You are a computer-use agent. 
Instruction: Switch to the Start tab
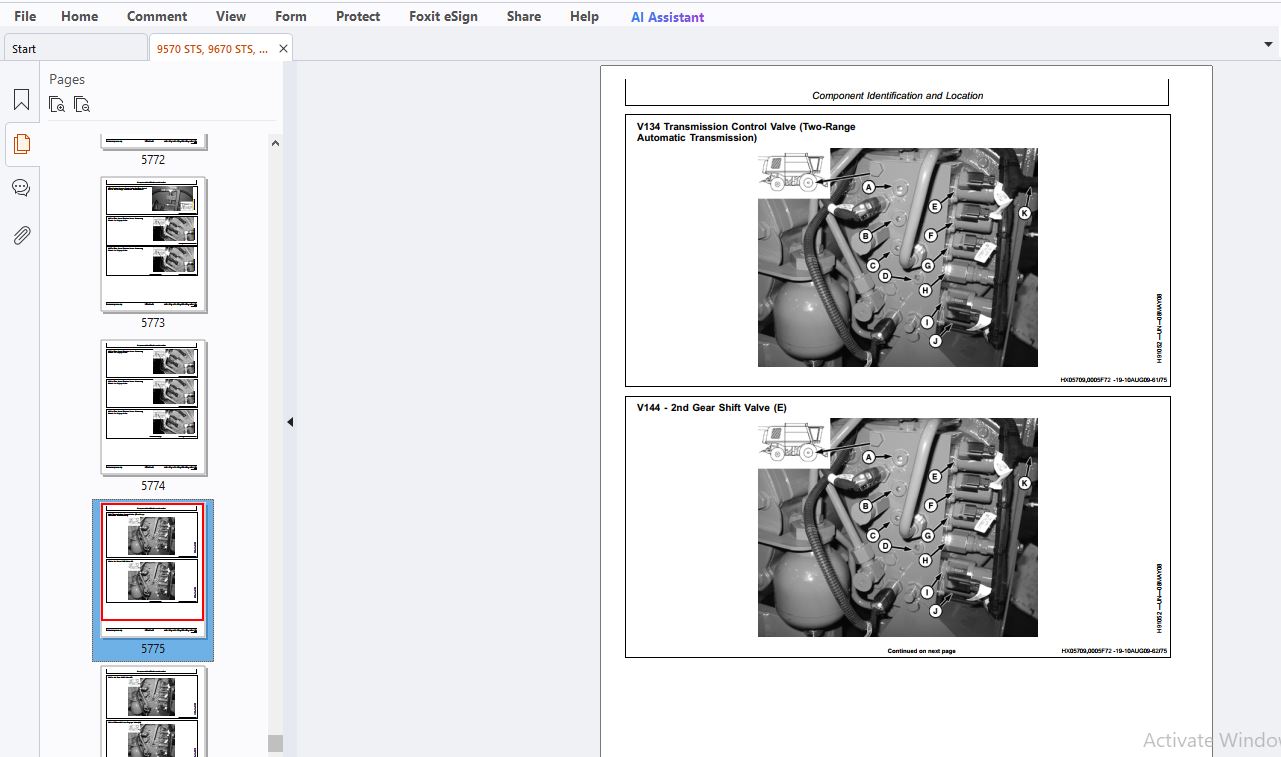click(75, 48)
